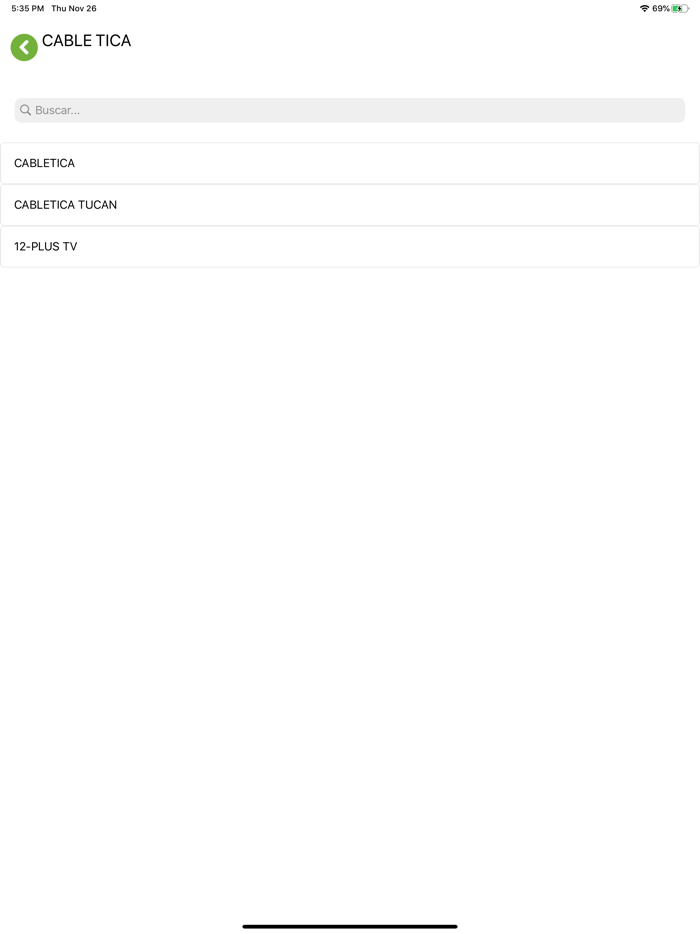Image resolution: width=700 pixels, height=934 pixels.
Task: Click the CABLE TICA page title
Action: pyautogui.click(x=86, y=41)
